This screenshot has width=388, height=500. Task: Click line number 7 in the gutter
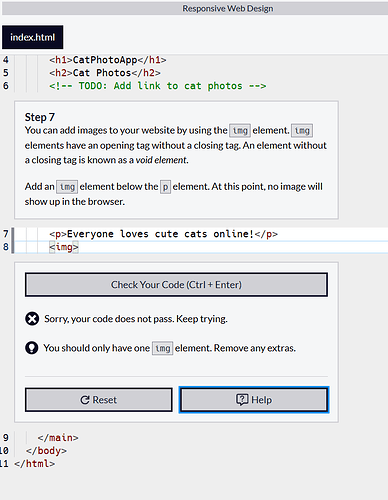[x=6, y=234]
